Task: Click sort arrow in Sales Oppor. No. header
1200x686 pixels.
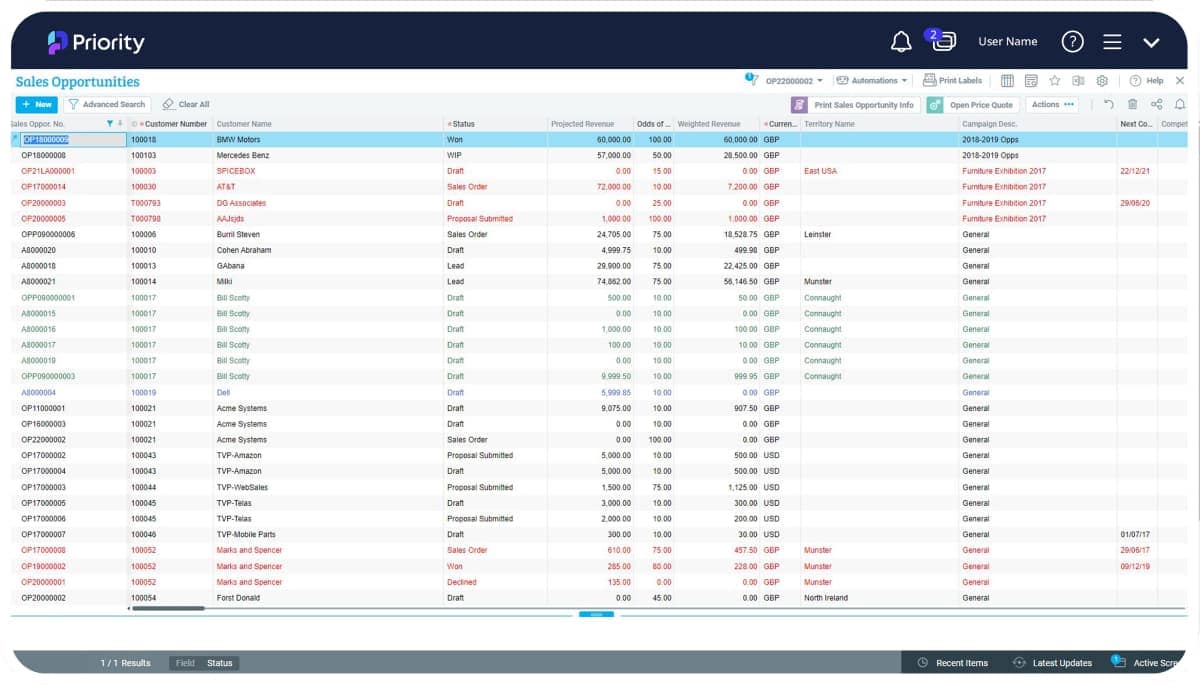Action: tap(120, 124)
